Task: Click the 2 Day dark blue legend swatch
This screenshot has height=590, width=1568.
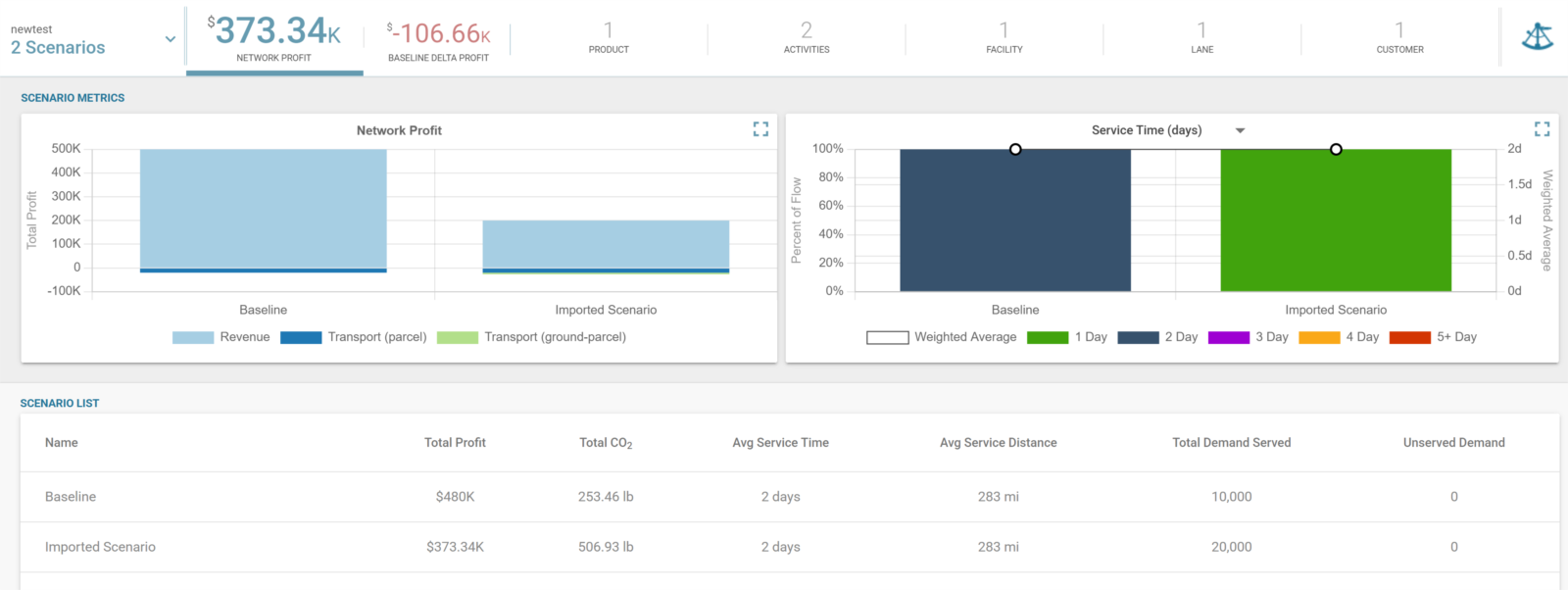Action: click(x=1138, y=337)
